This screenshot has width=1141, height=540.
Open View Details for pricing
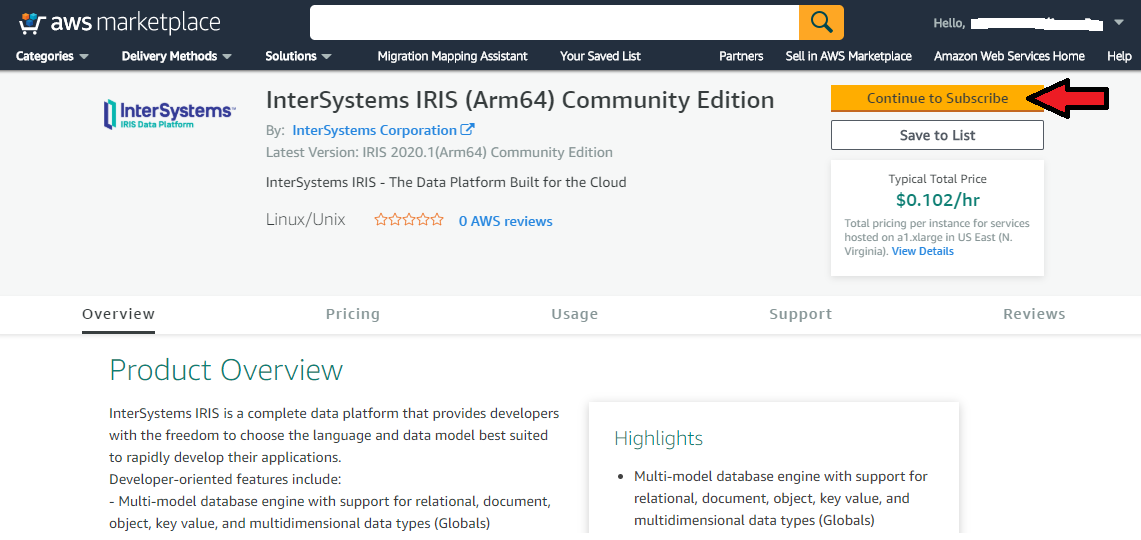point(923,251)
